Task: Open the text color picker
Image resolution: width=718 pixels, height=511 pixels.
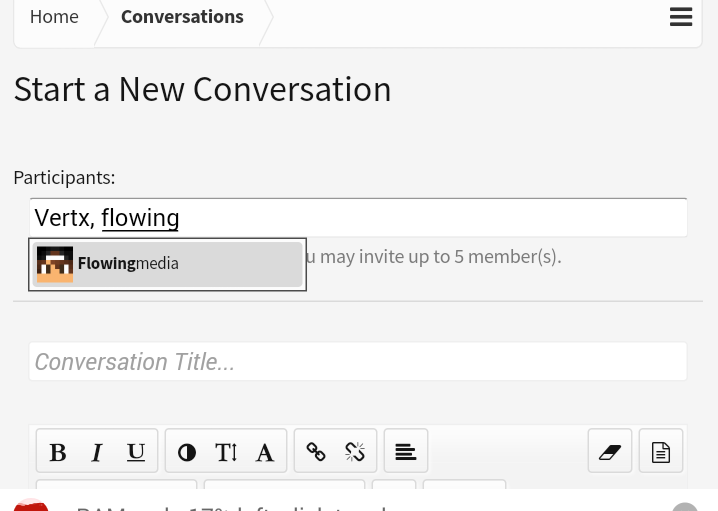Action: coord(187,452)
